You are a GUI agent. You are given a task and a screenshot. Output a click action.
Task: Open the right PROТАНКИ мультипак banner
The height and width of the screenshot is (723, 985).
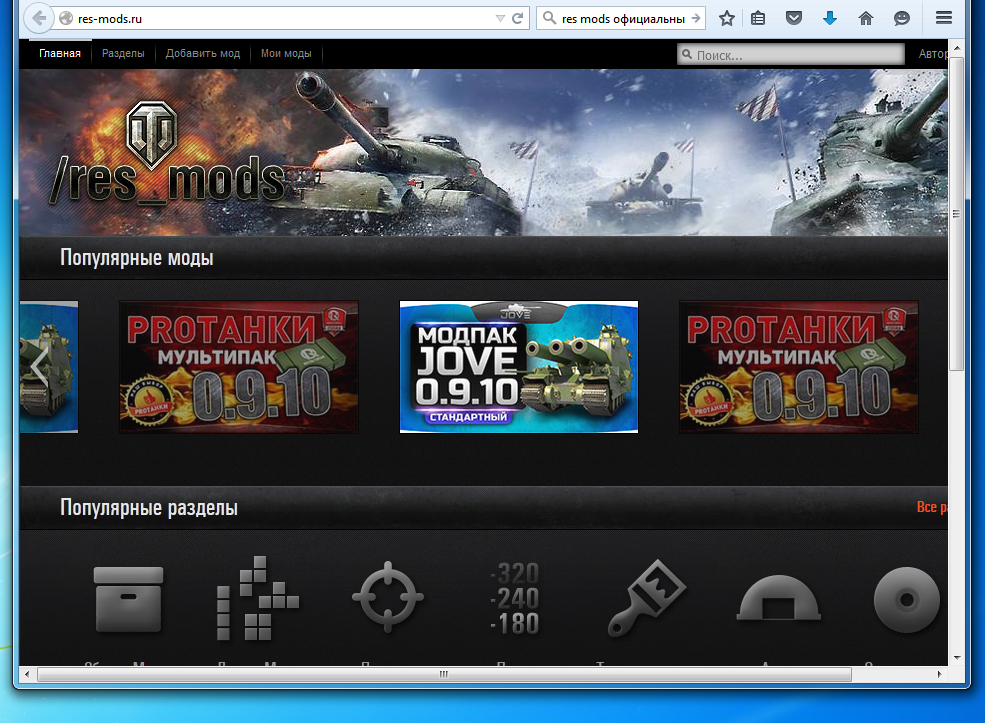click(798, 367)
